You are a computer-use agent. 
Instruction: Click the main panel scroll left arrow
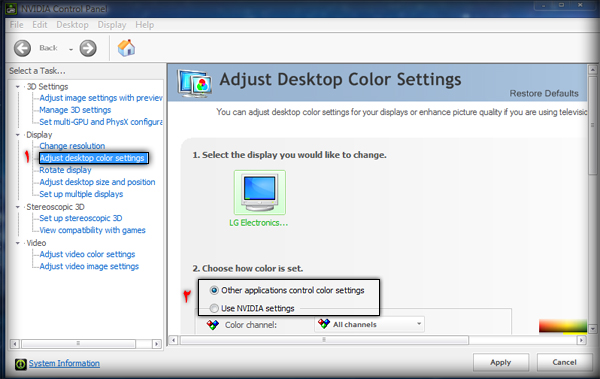[x=173, y=340]
